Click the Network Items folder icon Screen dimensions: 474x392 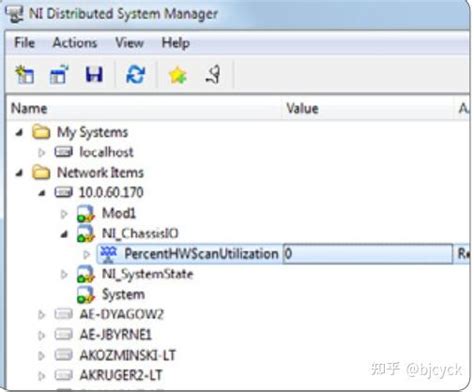[41, 172]
